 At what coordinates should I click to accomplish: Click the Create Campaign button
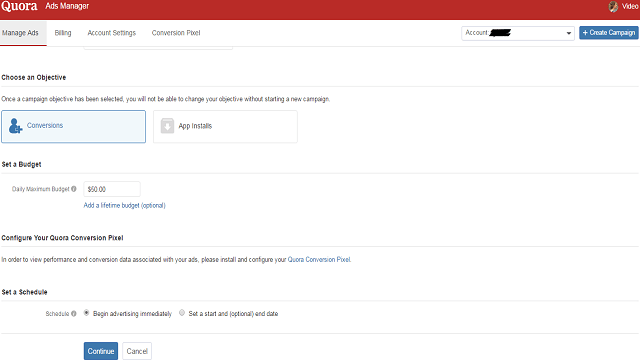(x=609, y=33)
